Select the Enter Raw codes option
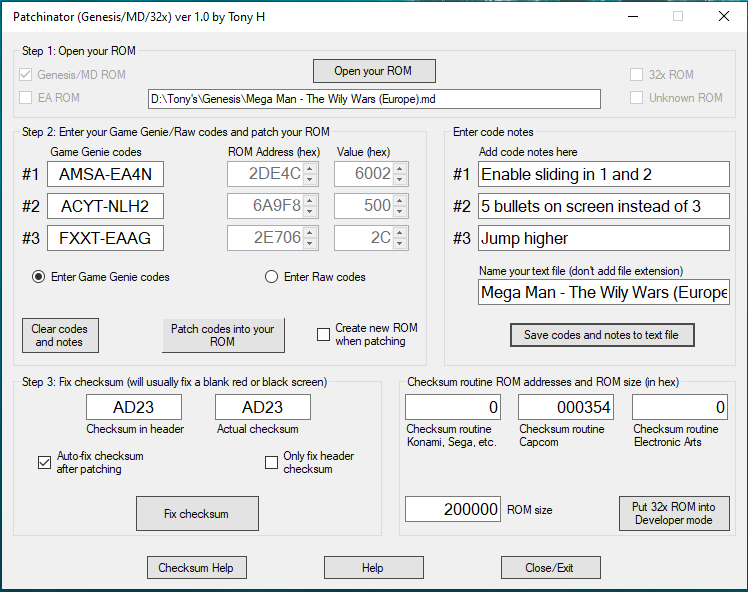748x592 pixels. [271, 277]
